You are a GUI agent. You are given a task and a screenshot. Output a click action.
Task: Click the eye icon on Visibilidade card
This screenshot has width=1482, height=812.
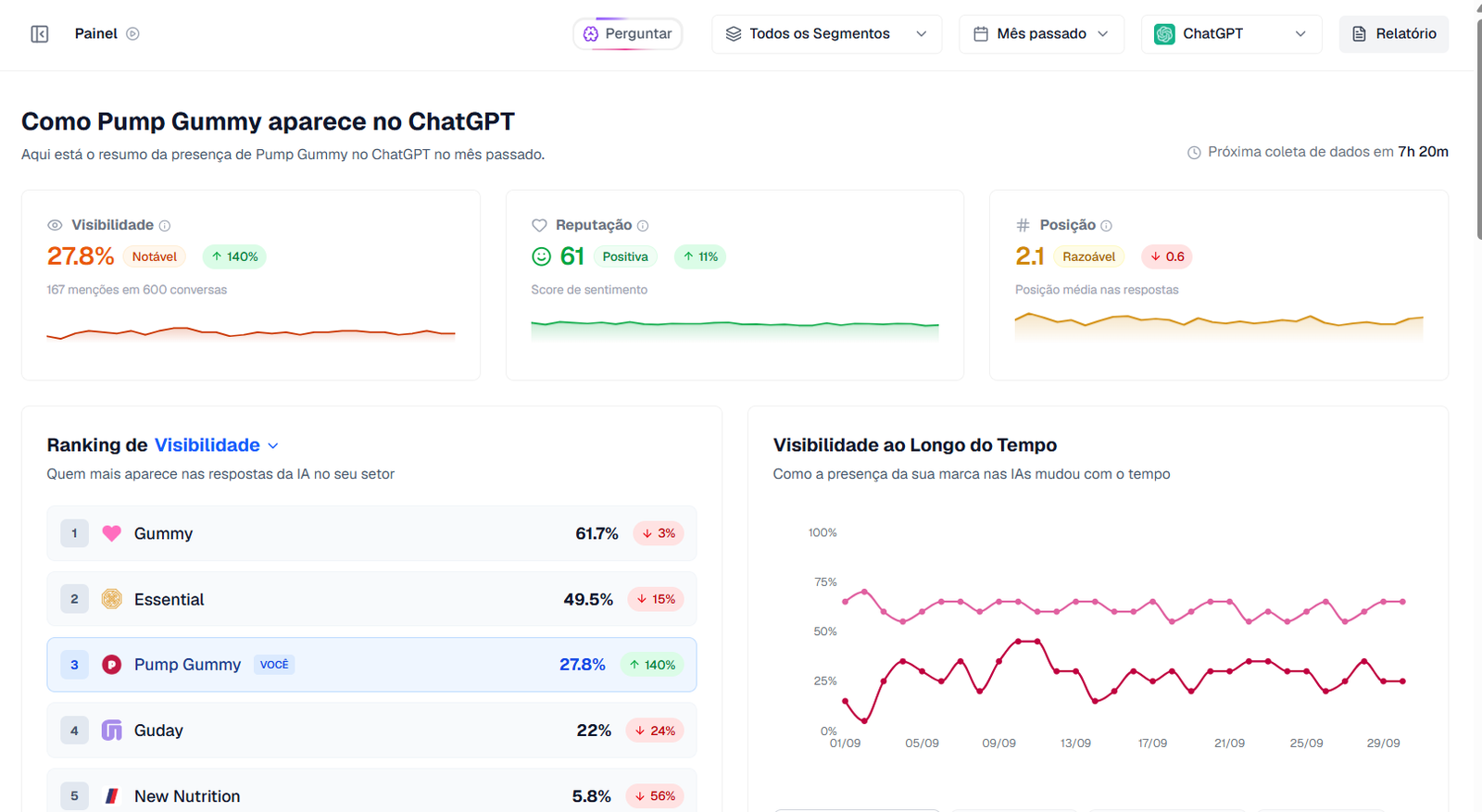click(x=55, y=225)
